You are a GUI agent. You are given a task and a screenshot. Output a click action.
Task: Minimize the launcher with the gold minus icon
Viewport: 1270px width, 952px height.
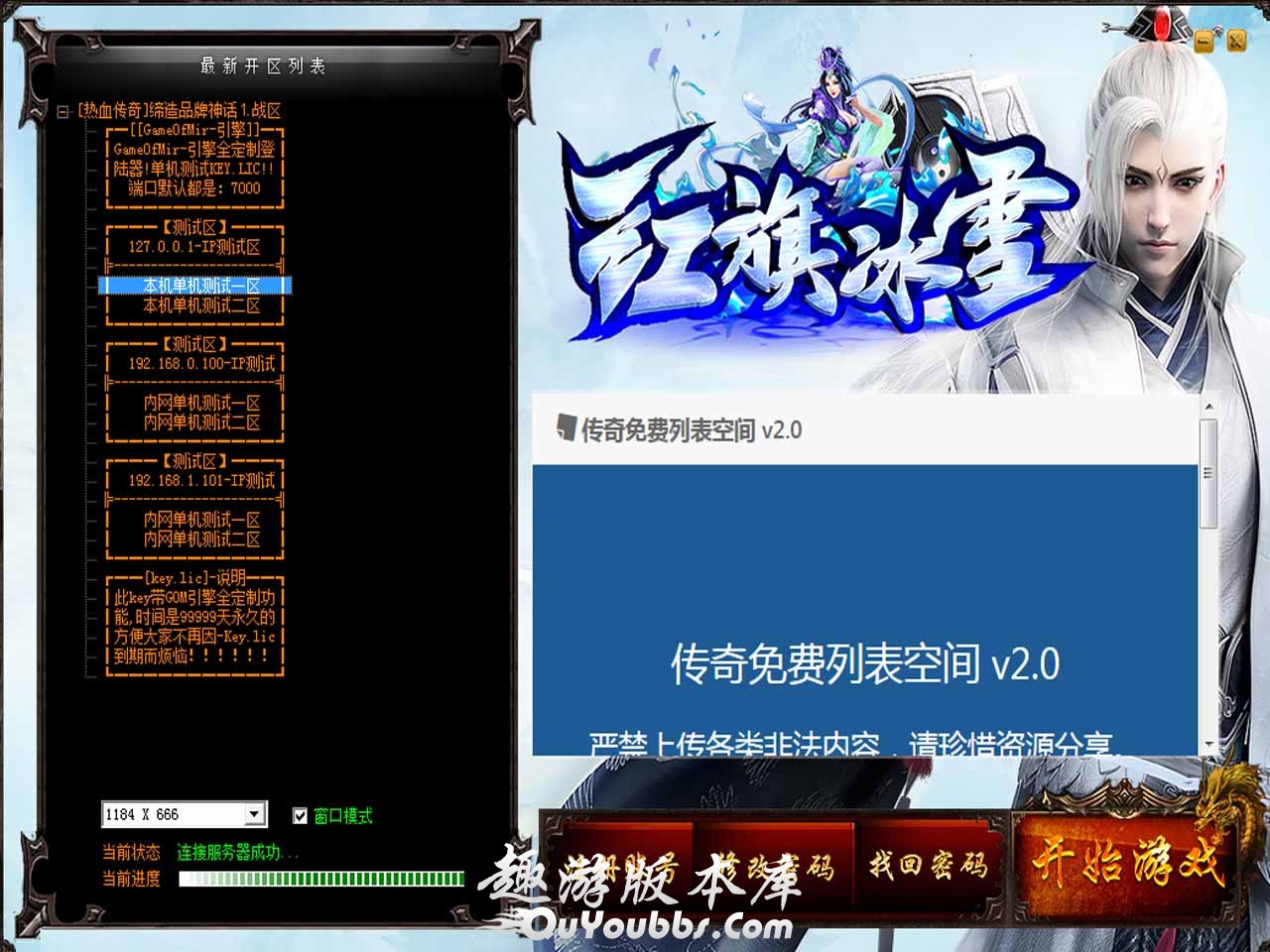point(1206,42)
